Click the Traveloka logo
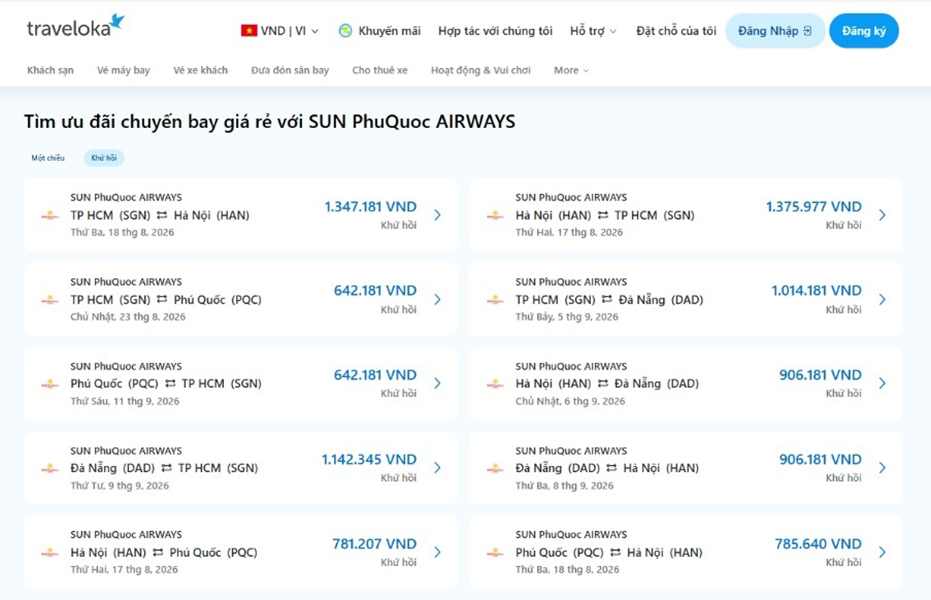 pos(75,26)
